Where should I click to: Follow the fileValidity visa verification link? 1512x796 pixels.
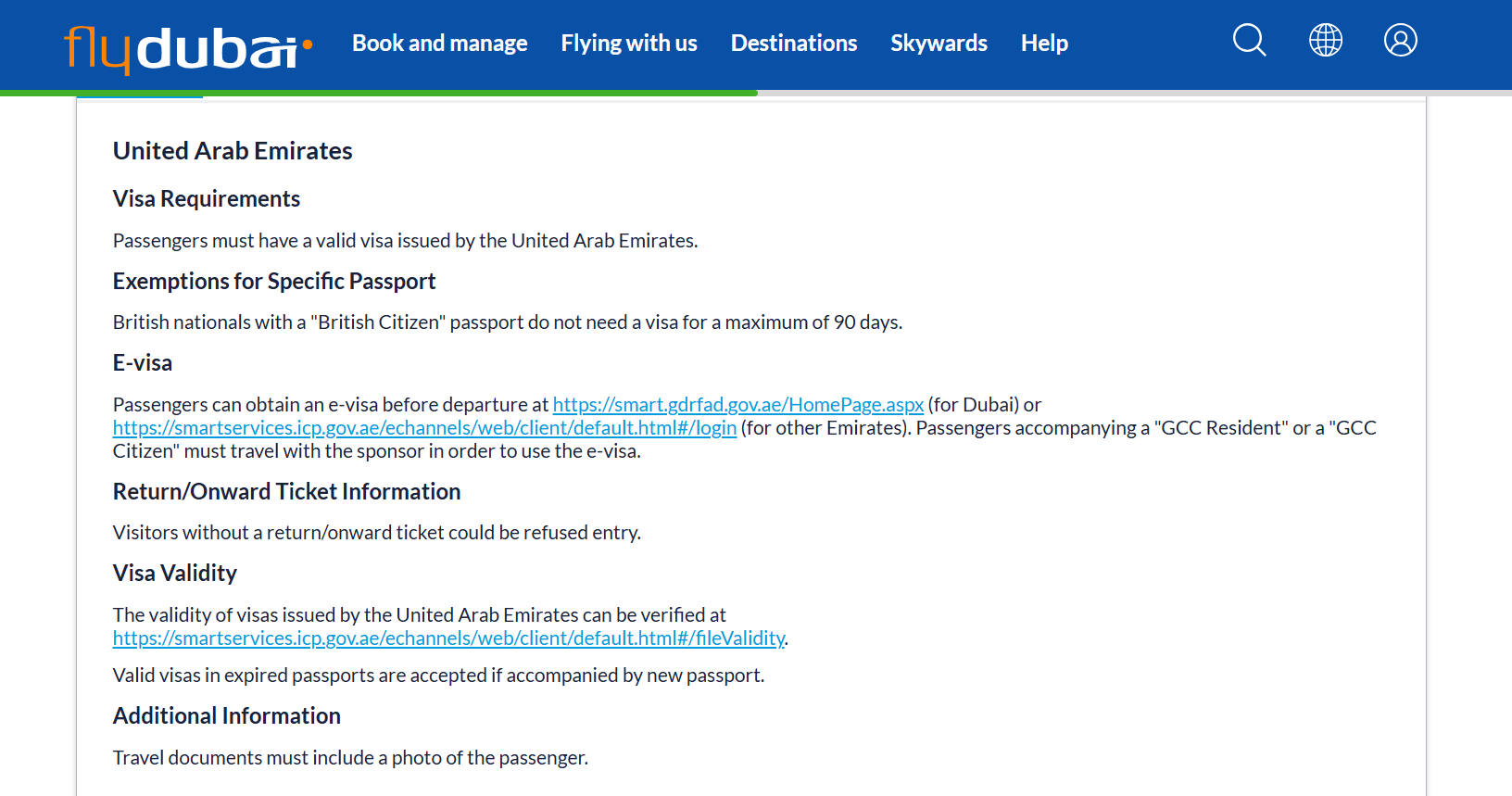(448, 638)
